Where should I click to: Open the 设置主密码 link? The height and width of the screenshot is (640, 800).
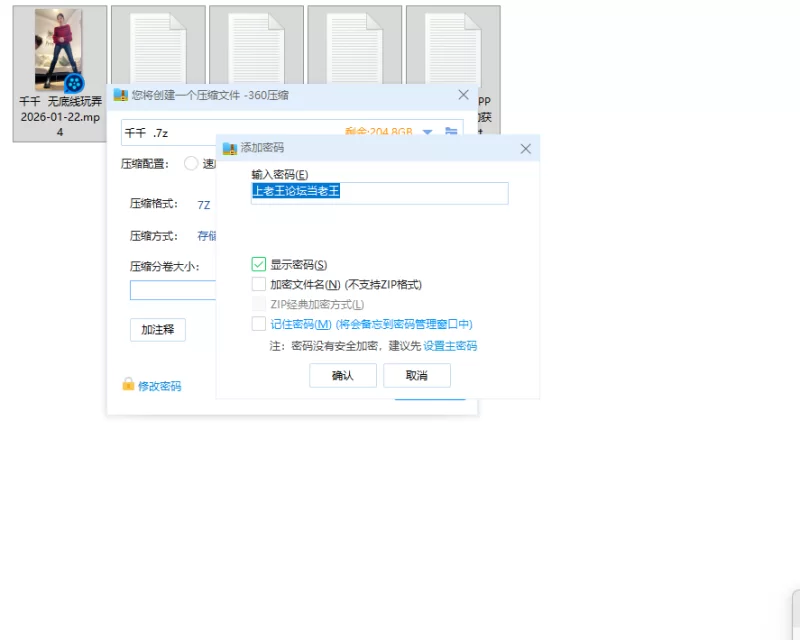pyautogui.click(x=450, y=346)
